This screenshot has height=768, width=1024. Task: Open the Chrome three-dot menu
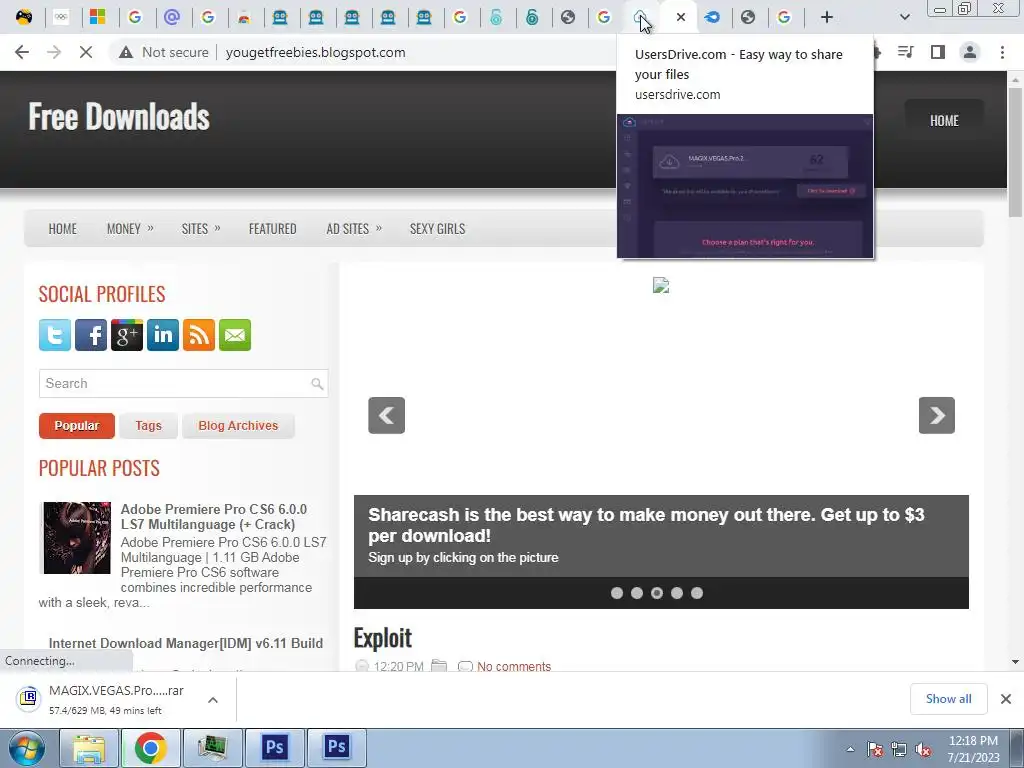coord(1002,52)
